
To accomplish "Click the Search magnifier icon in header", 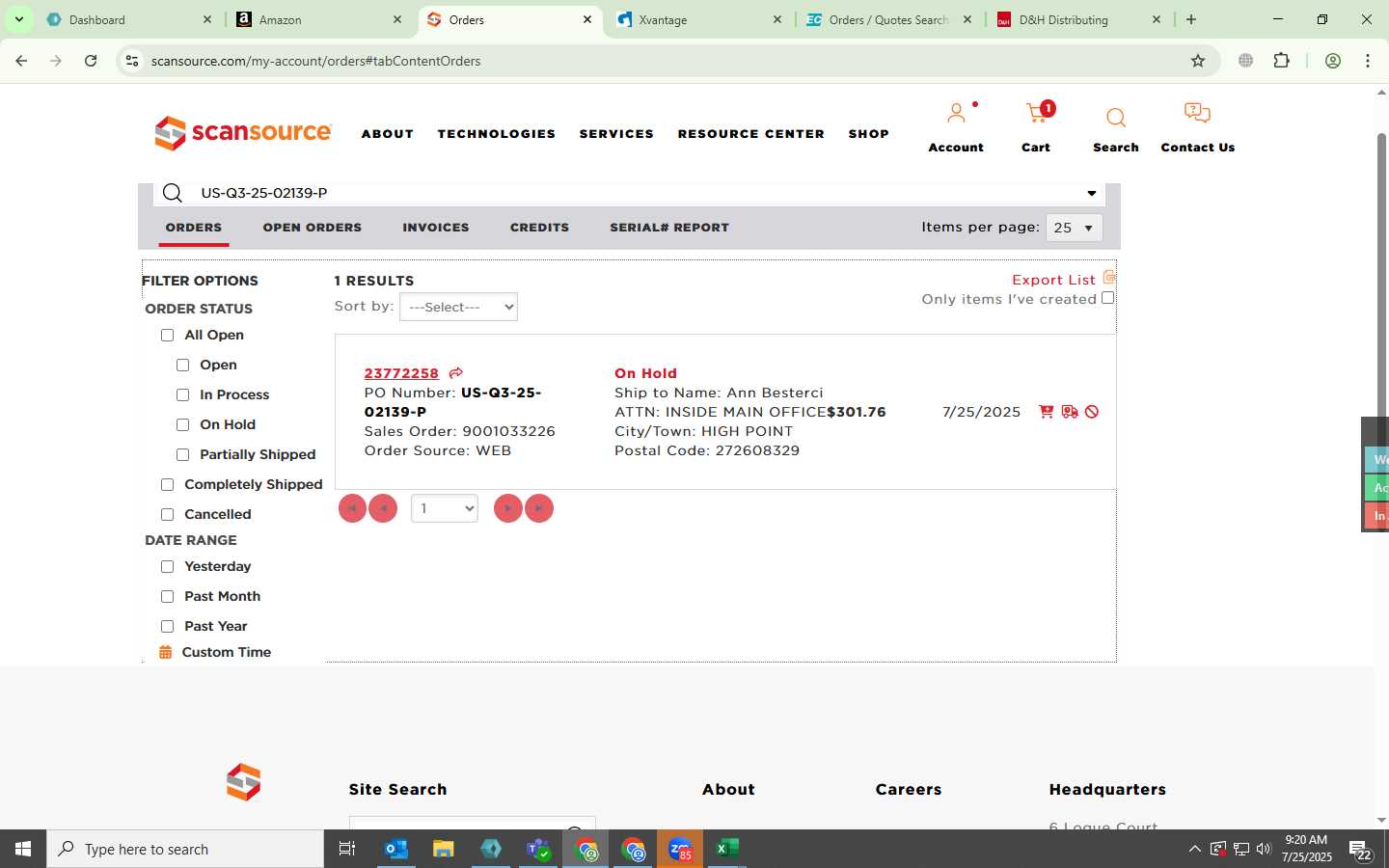I will coord(1116,118).
